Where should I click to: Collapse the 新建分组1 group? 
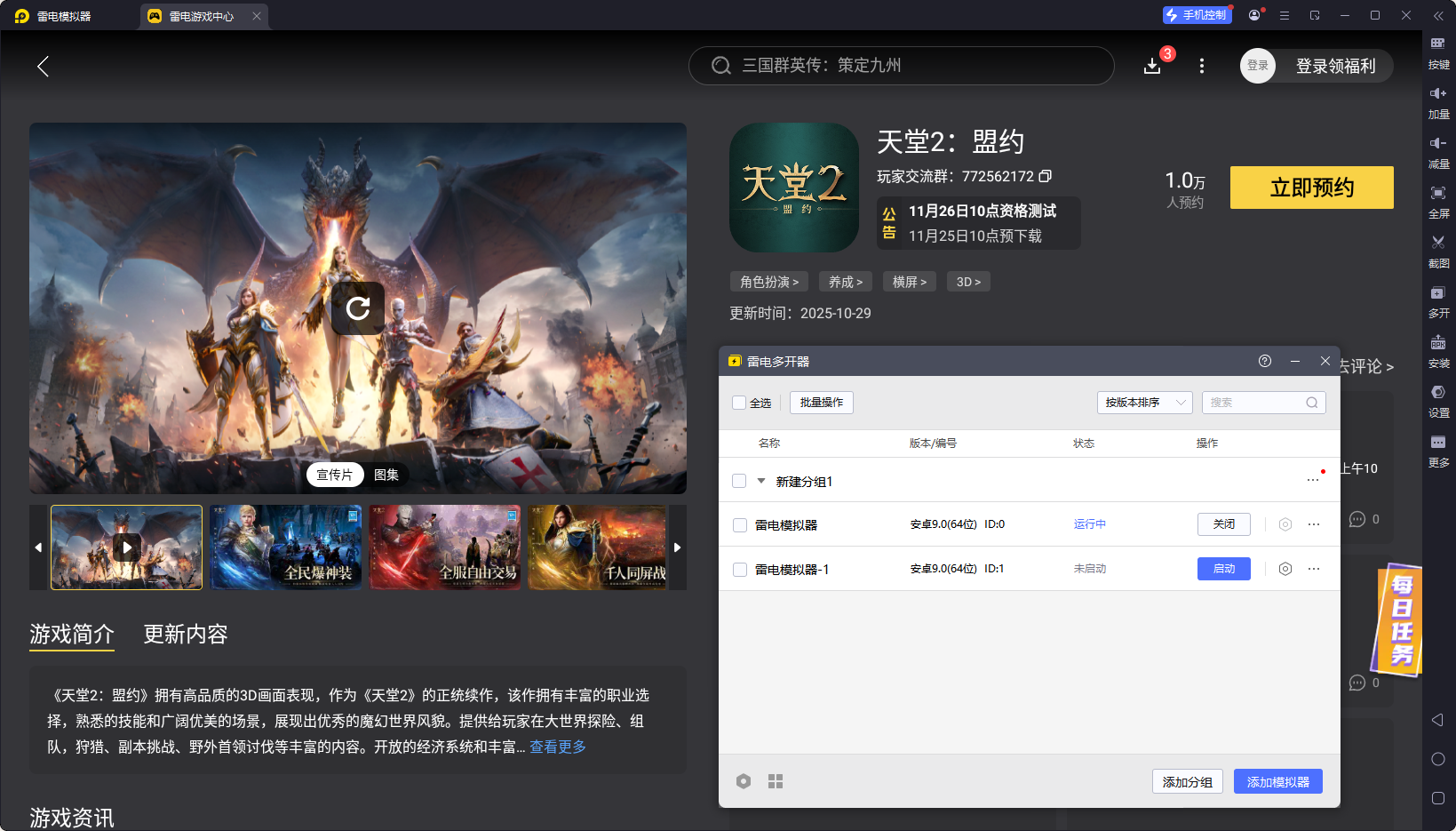760,481
